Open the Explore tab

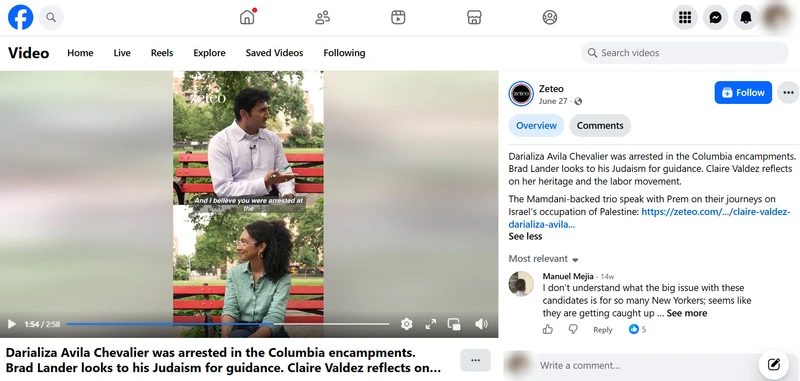pyautogui.click(x=209, y=53)
